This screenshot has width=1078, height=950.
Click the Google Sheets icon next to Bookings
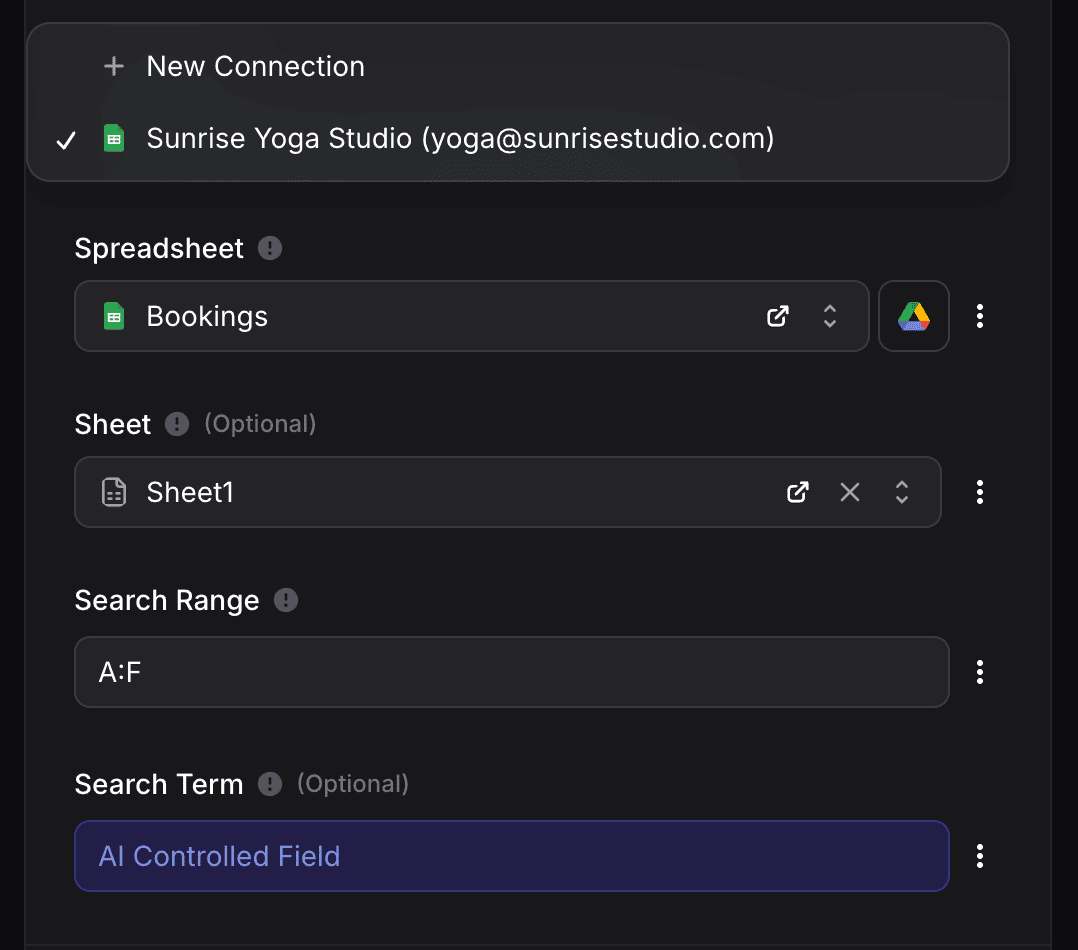coord(113,316)
